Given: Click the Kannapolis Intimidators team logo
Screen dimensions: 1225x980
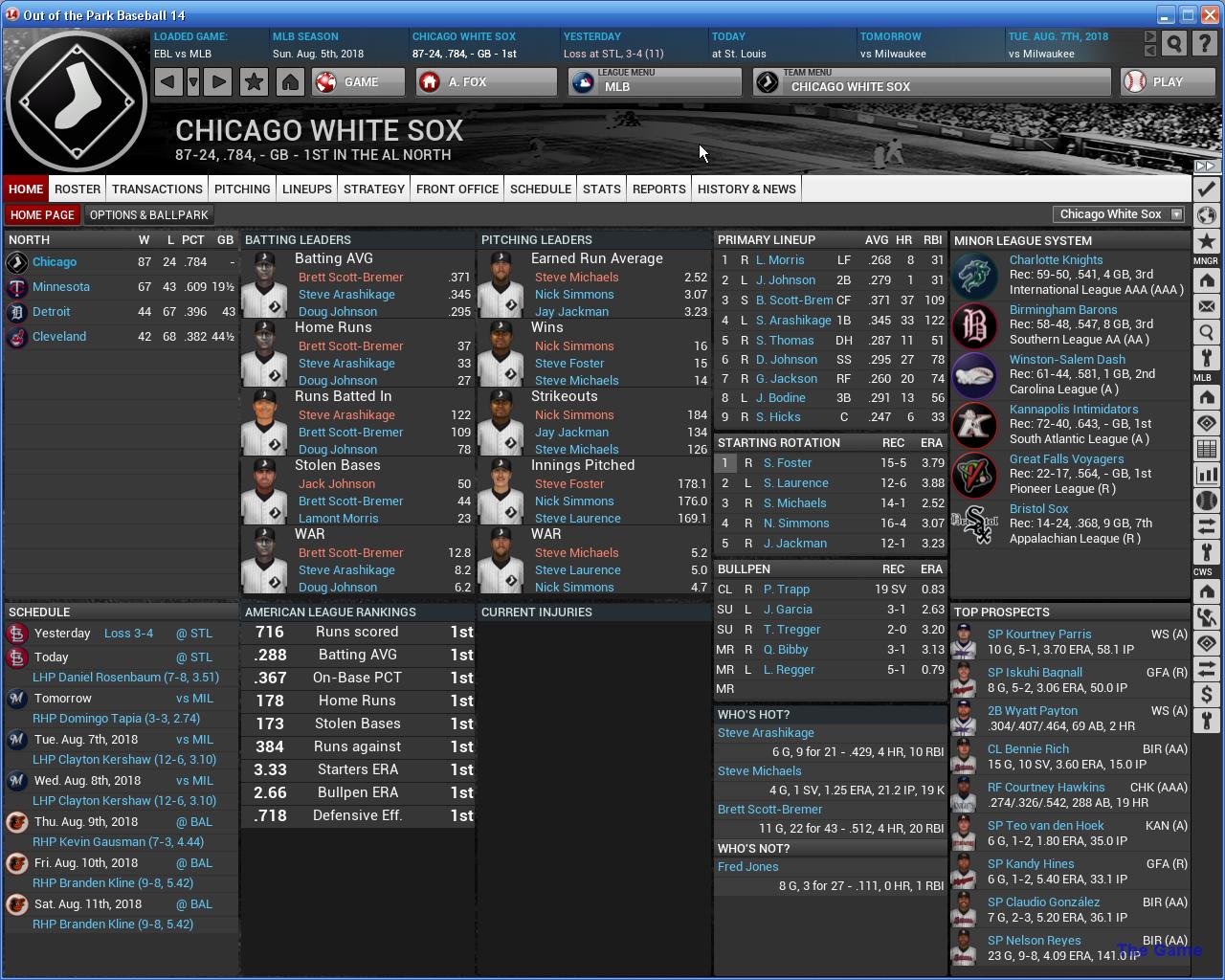Looking at the screenshot, I should [975, 424].
